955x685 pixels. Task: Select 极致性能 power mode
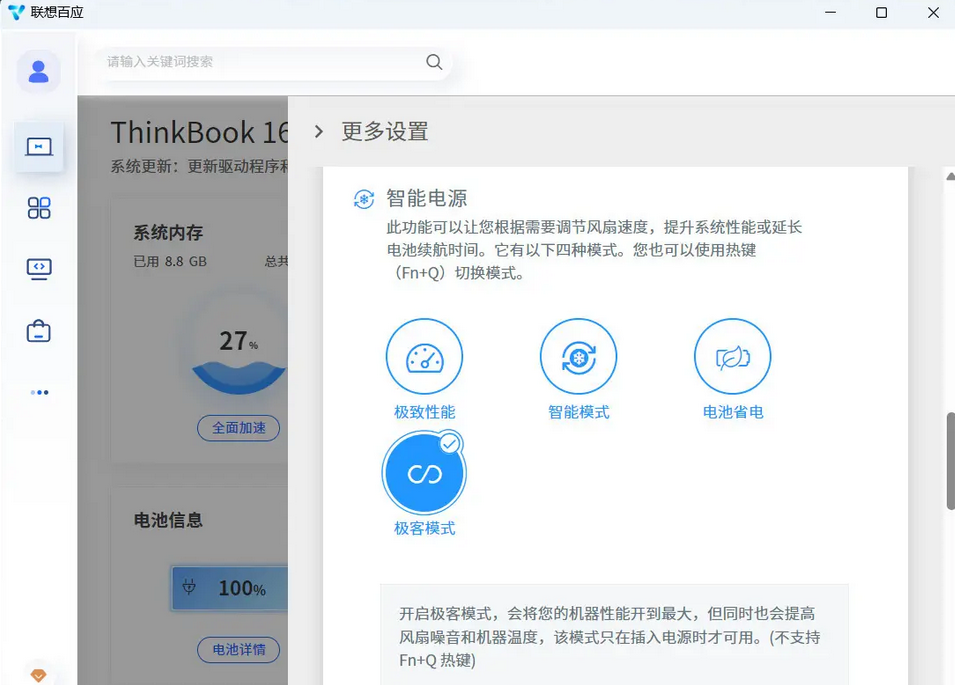(425, 357)
